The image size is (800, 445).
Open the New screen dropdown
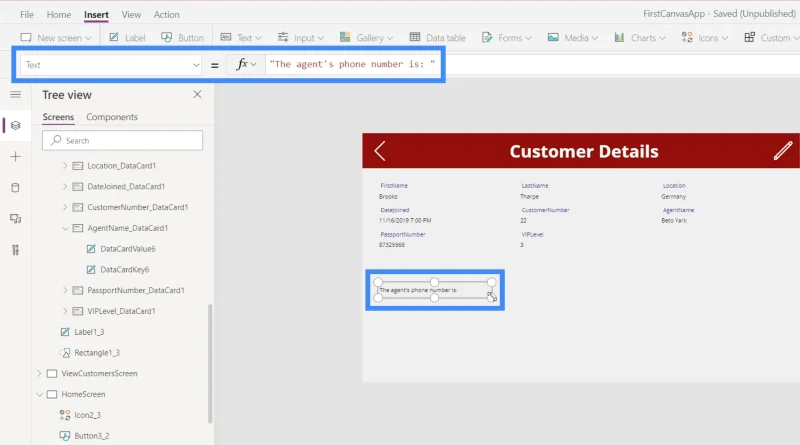[56, 38]
